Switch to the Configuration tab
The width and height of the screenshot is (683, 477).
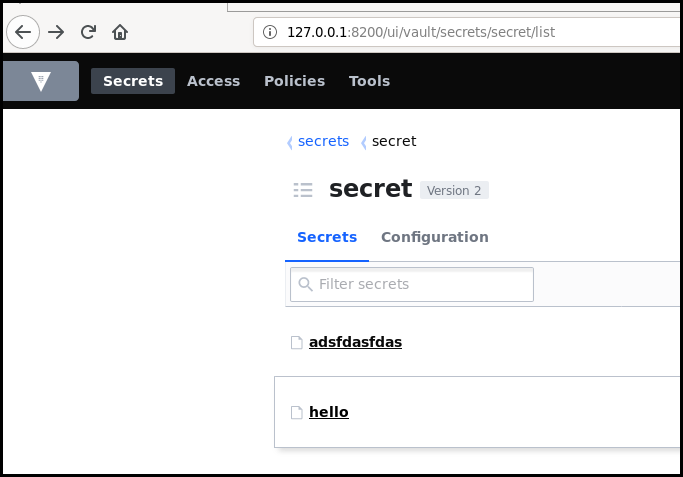(x=435, y=237)
